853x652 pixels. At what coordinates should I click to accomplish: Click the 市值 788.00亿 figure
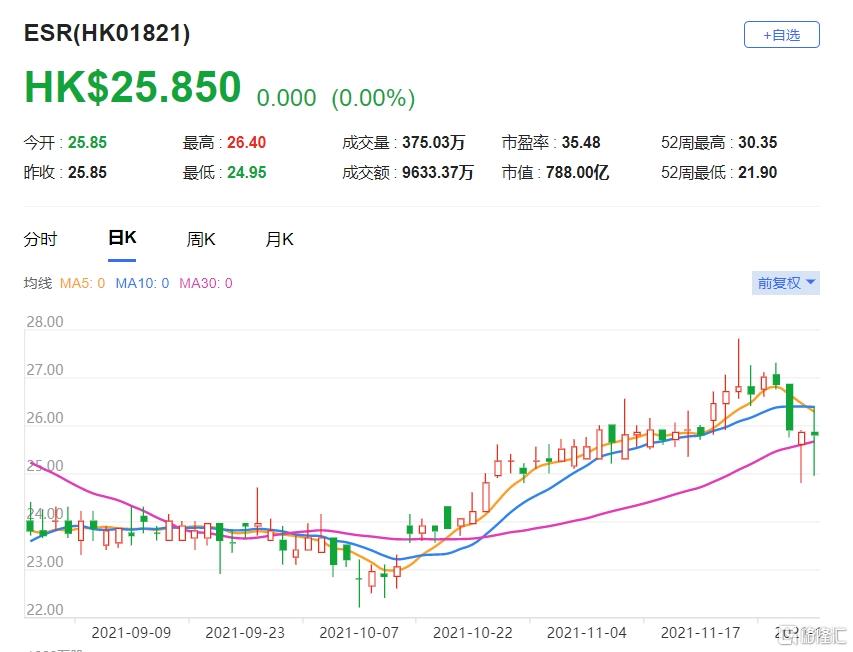click(x=575, y=172)
